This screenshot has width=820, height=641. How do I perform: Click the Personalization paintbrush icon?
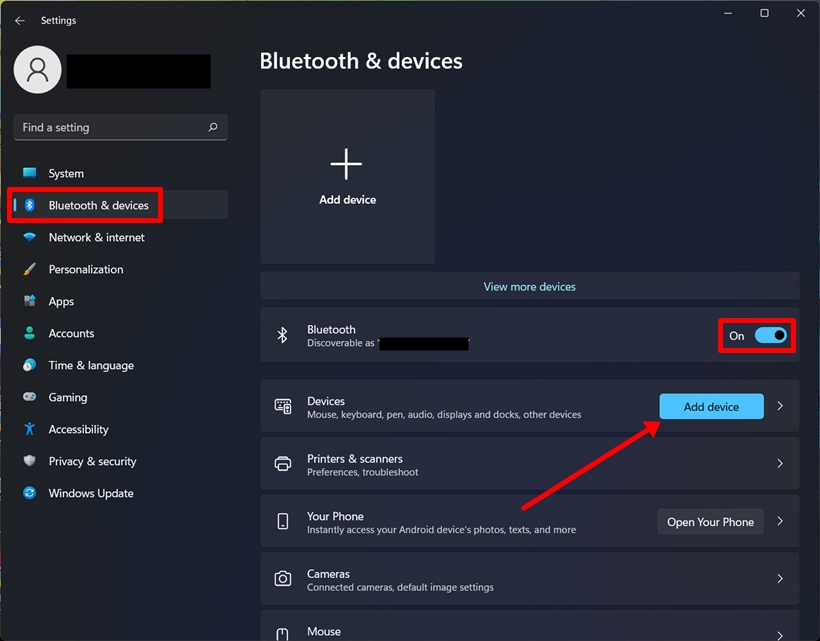coord(30,269)
